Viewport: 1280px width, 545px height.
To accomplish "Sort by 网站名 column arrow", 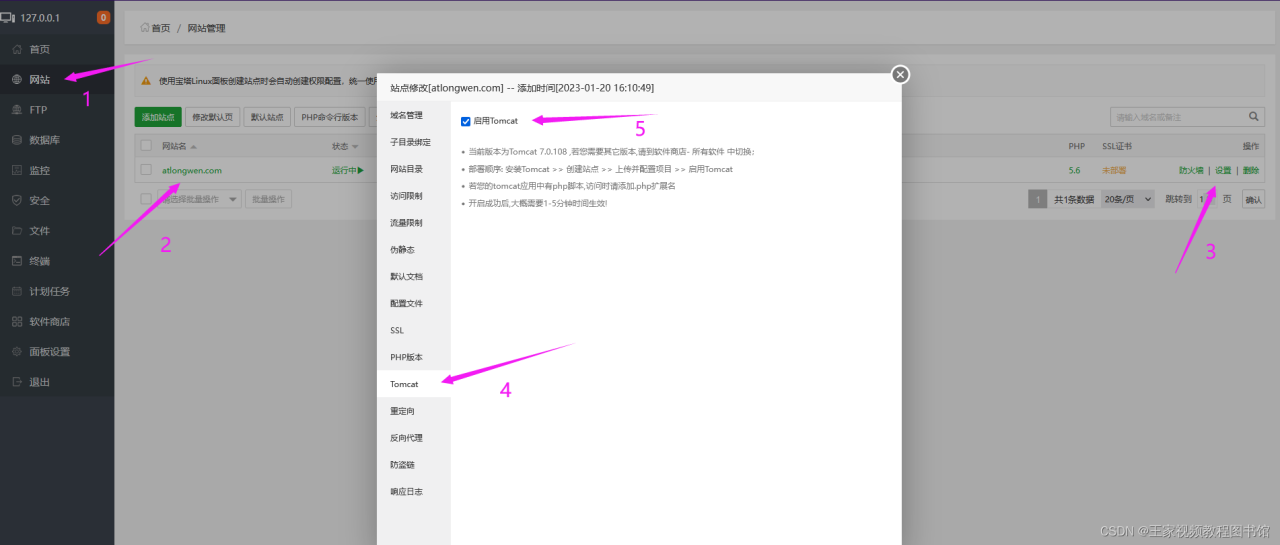I will pos(195,147).
